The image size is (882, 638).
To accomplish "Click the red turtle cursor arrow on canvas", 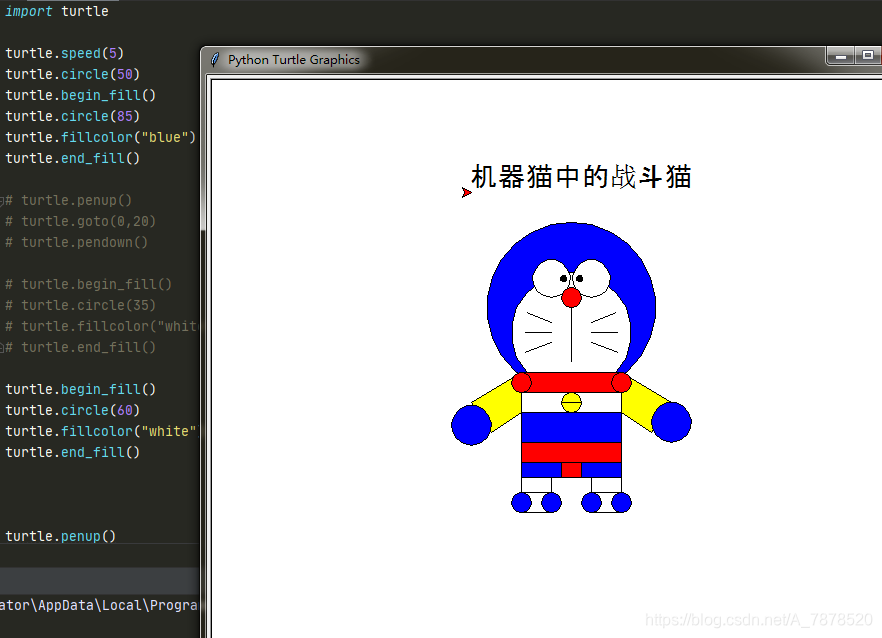I will coord(466,192).
